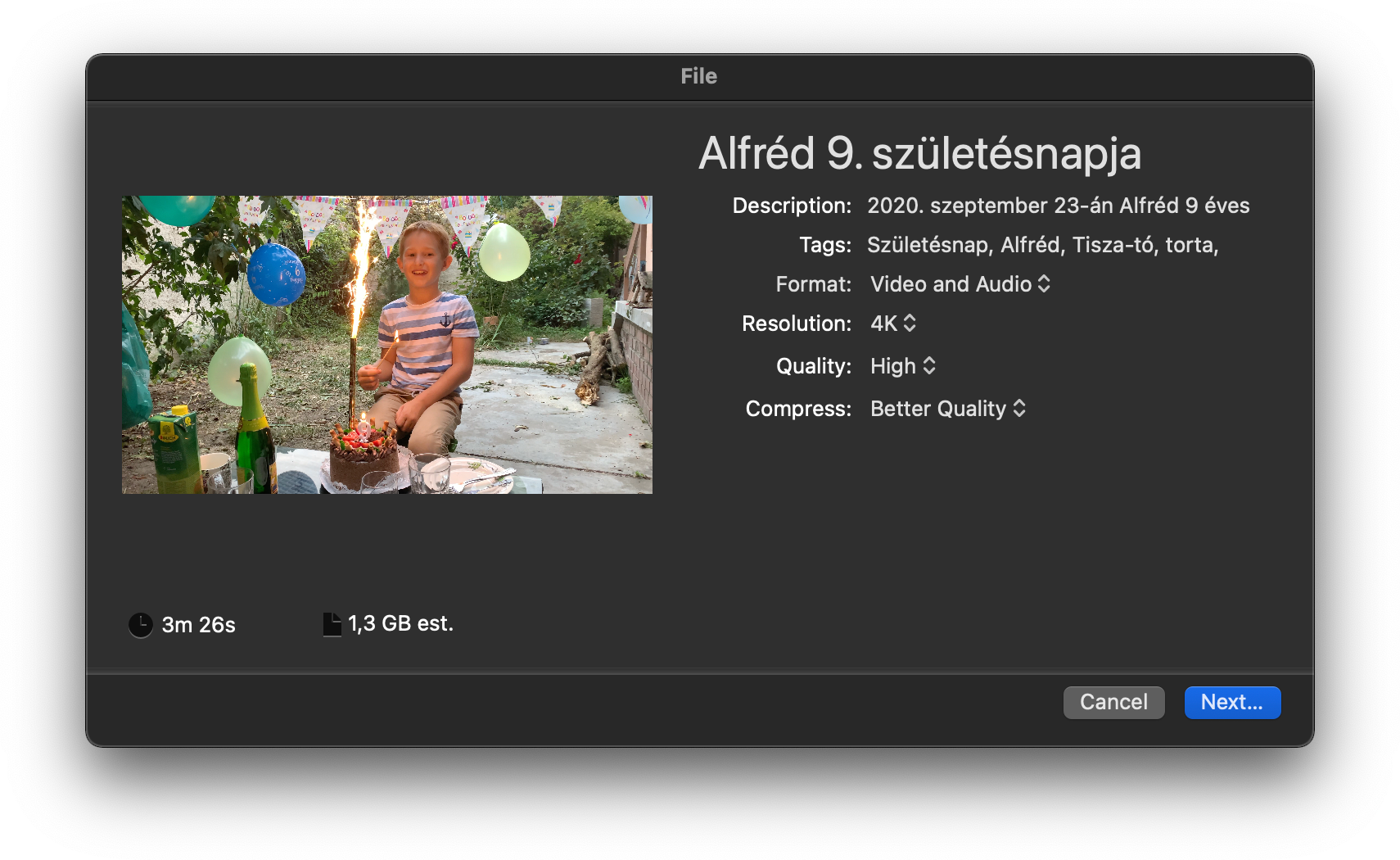Image resolution: width=1400 pixels, height=860 pixels.
Task: Expand the Quality dropdown set to High
Action: [x=903, y=366]
